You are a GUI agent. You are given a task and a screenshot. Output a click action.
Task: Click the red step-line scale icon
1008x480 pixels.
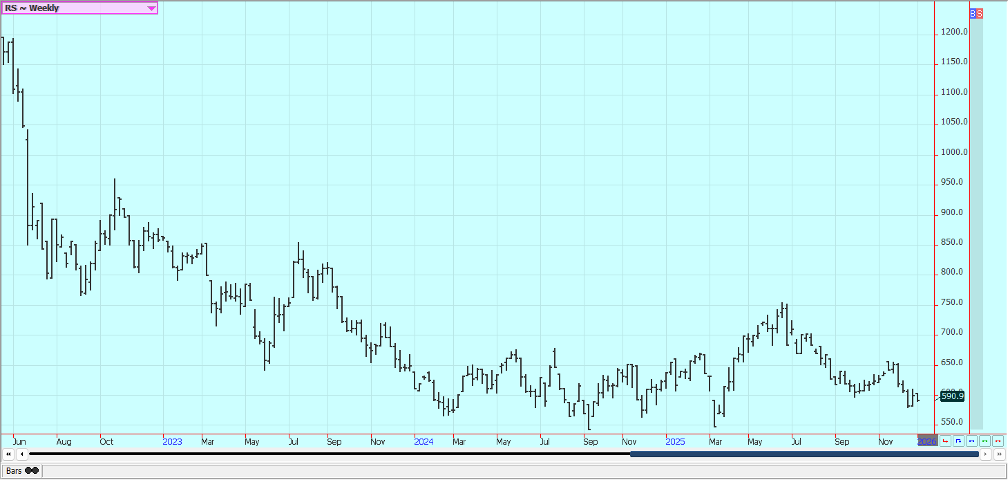coord(945,440)
